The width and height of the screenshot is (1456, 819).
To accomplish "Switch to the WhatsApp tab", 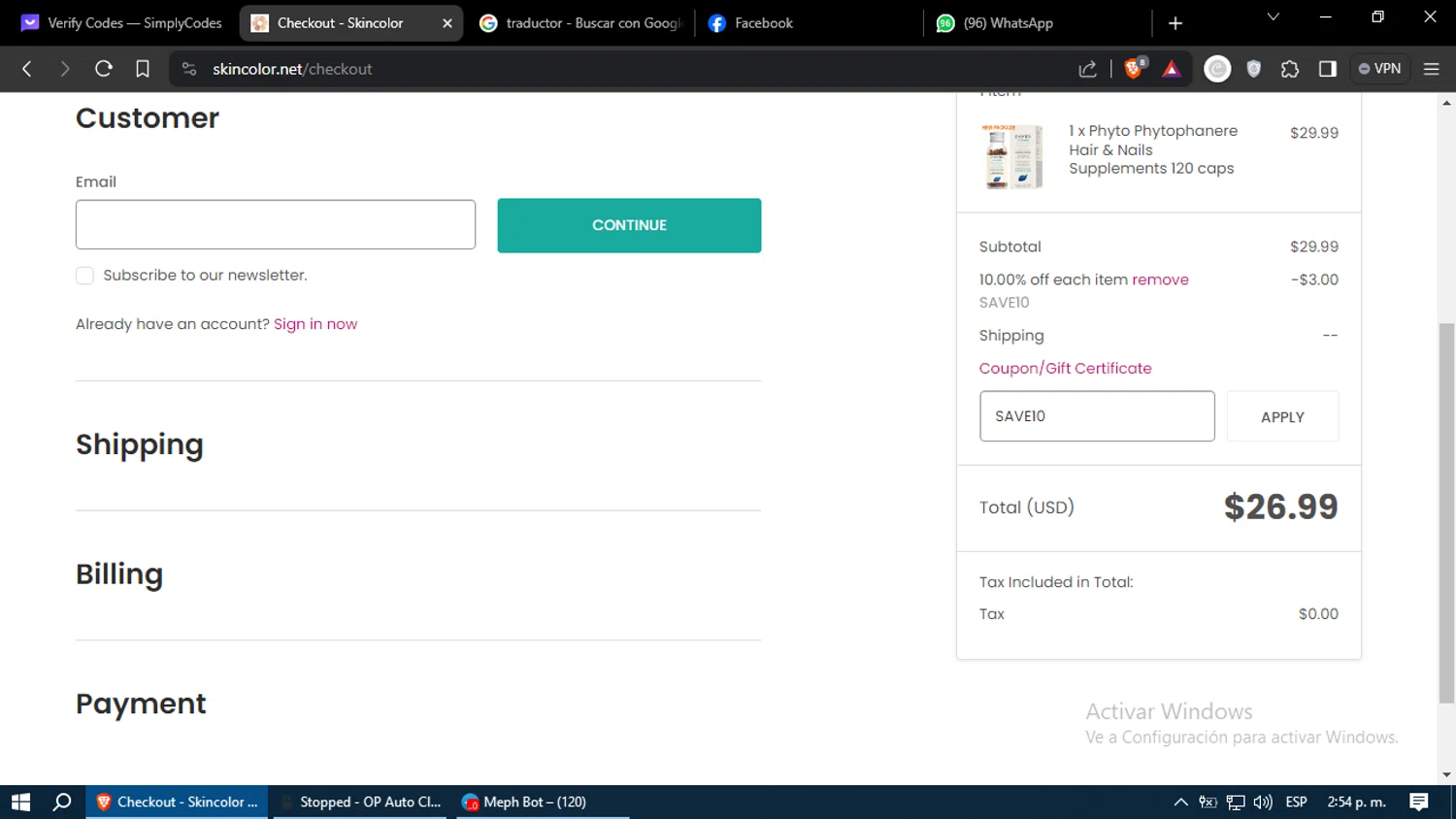I will click(1039, 23).
